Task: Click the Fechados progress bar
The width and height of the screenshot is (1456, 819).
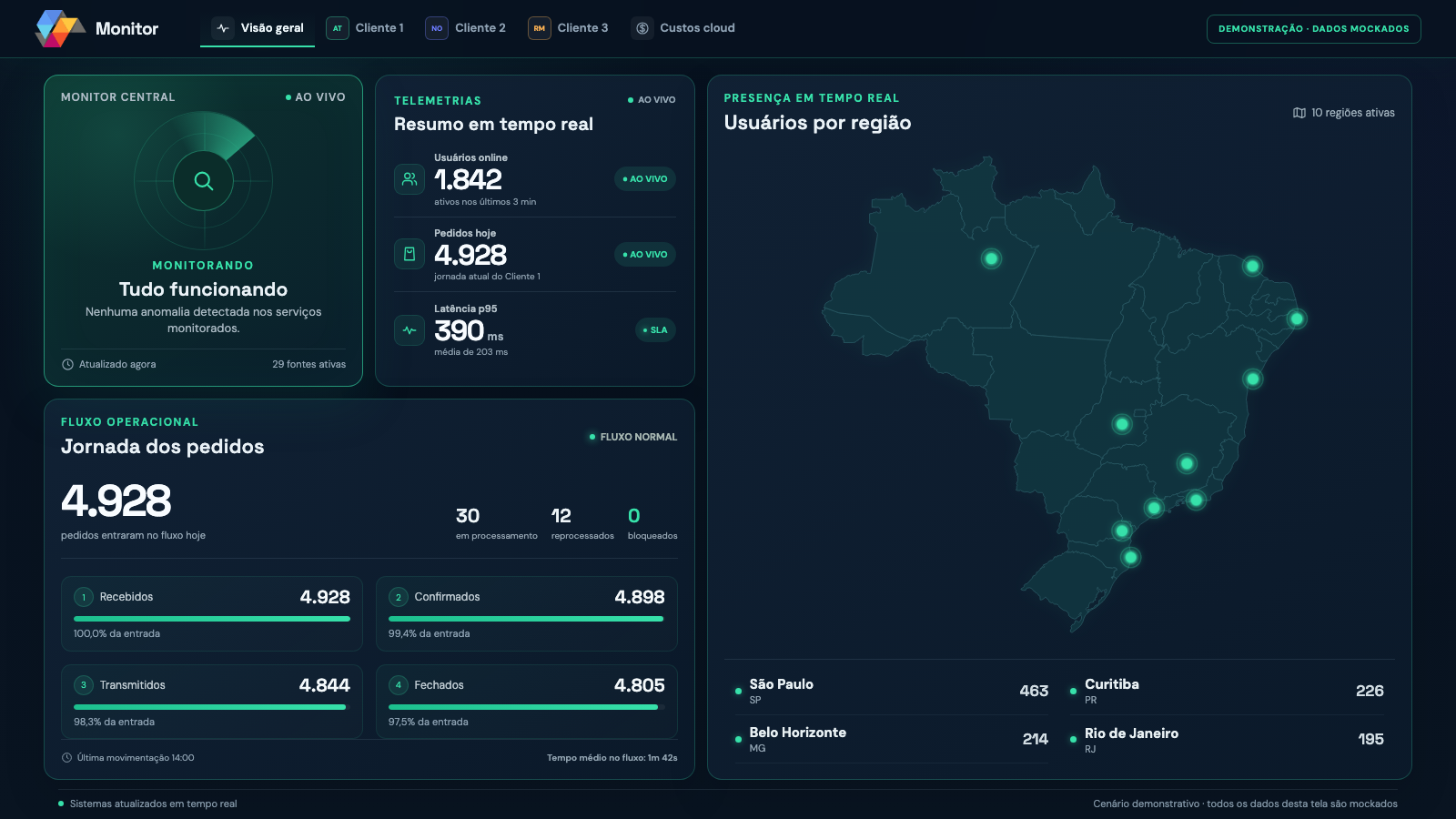Action: click(527, 707)
